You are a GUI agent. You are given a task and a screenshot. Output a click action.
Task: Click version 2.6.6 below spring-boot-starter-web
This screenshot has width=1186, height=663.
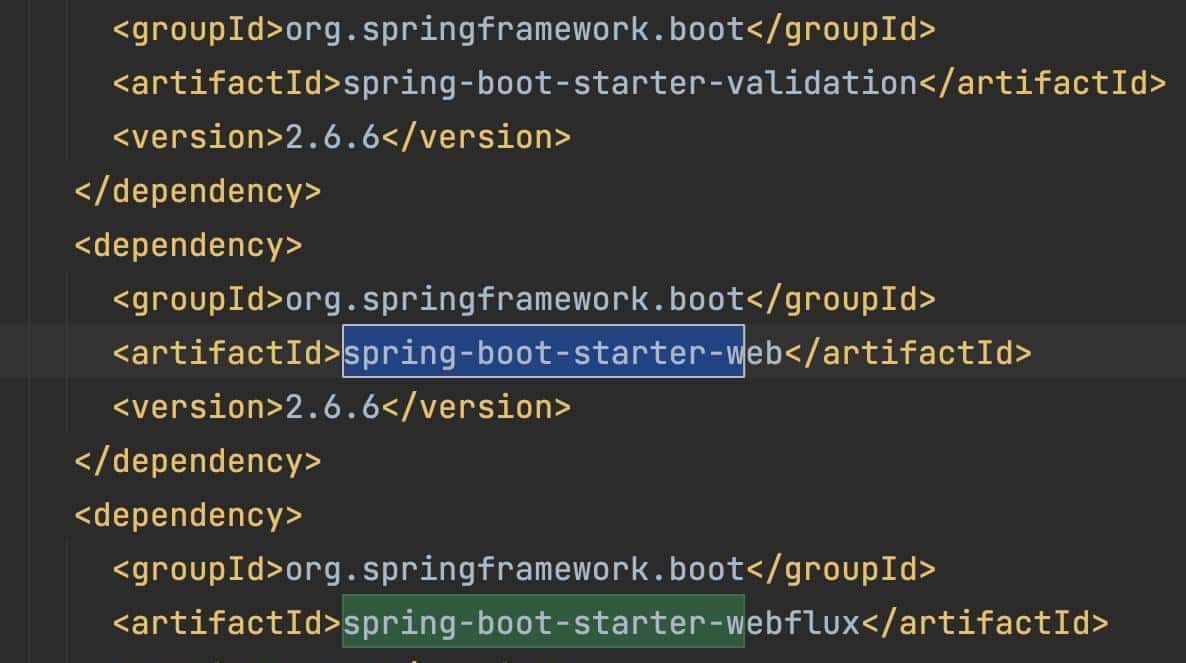tap(333, 407)
